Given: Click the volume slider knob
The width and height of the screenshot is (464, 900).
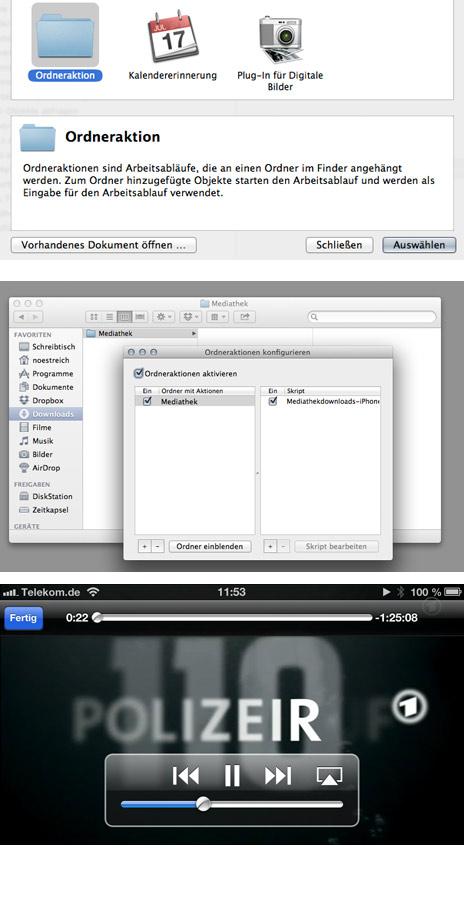Looking at the screenshot, I should 203,804.
